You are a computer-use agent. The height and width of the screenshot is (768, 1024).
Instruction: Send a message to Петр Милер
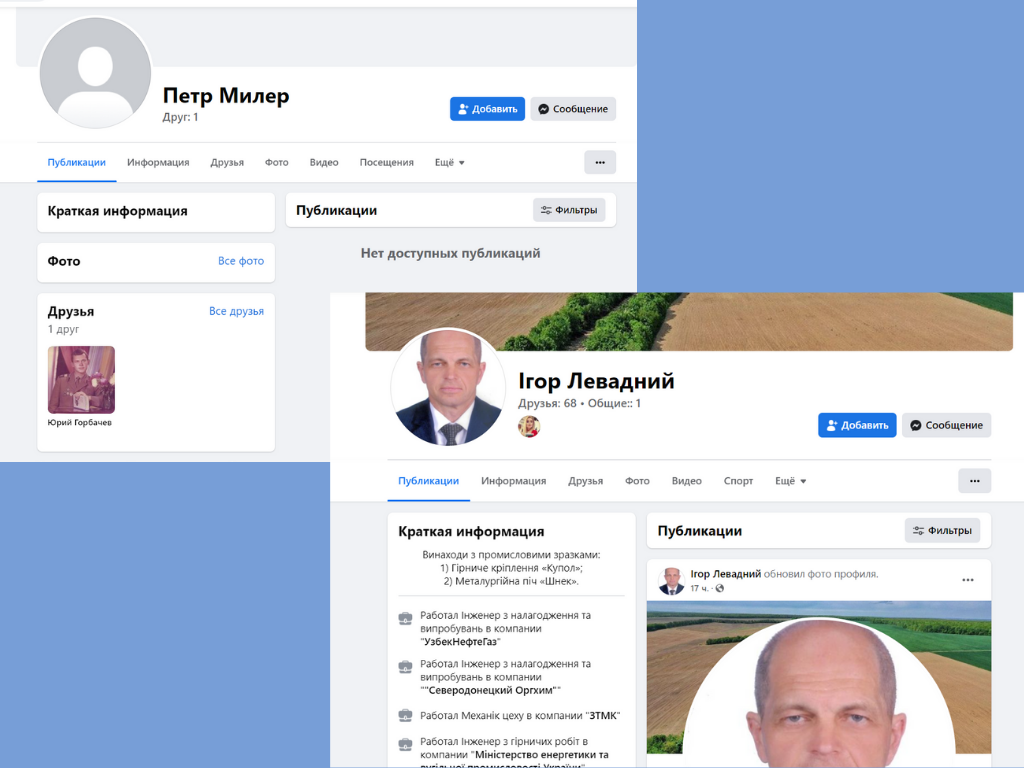coord(573,109)
